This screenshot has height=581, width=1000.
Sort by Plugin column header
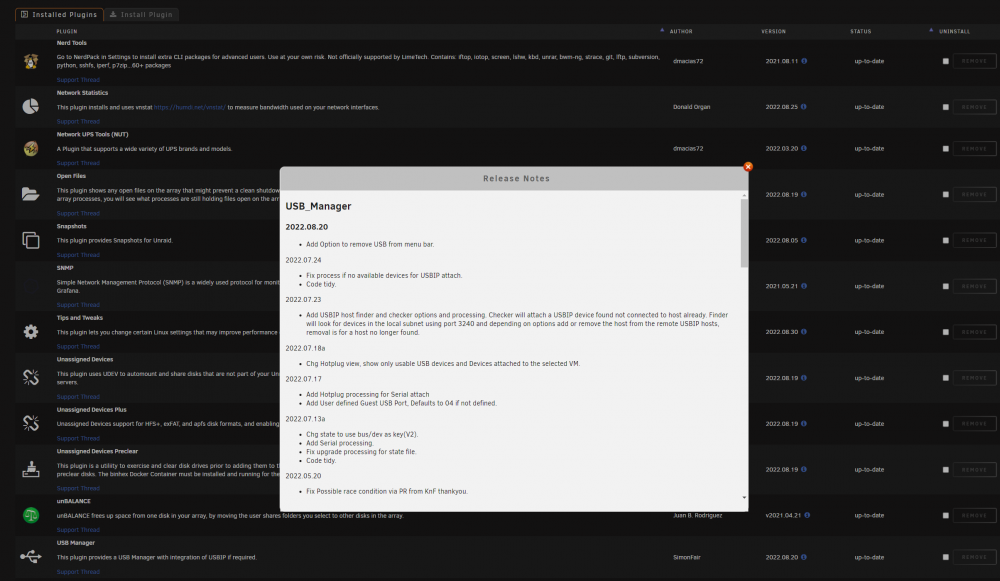pos(67,31)
